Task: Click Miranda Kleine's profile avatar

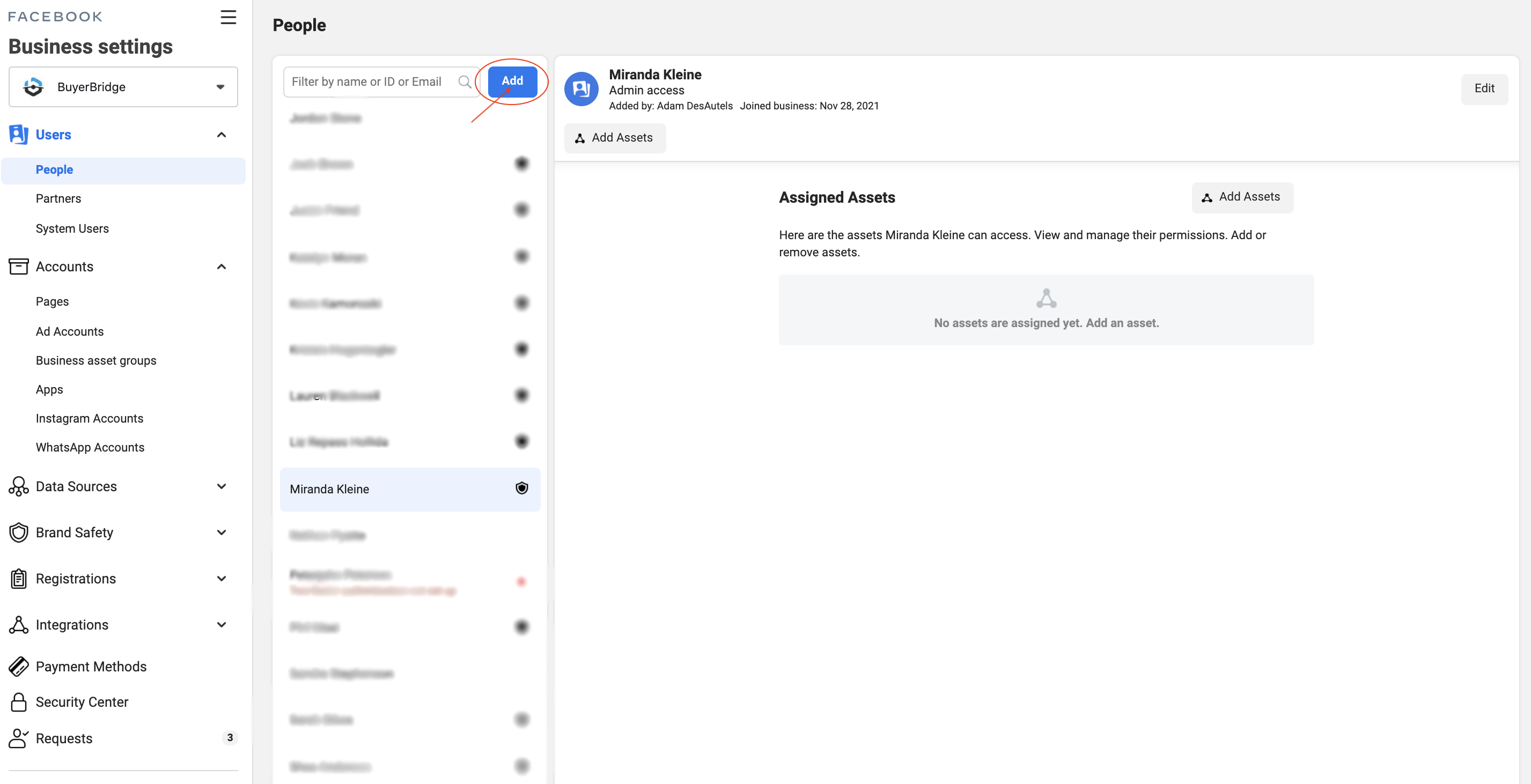Action: [580, 89]
